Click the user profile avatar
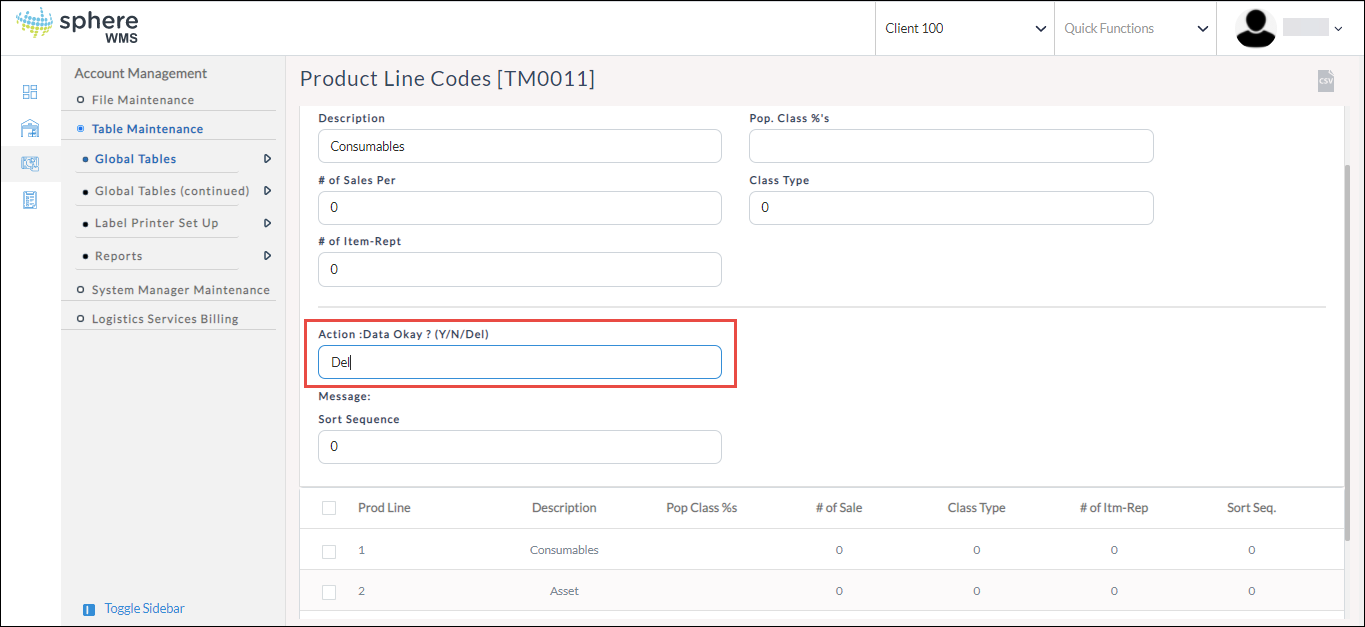 [1255, 28]
